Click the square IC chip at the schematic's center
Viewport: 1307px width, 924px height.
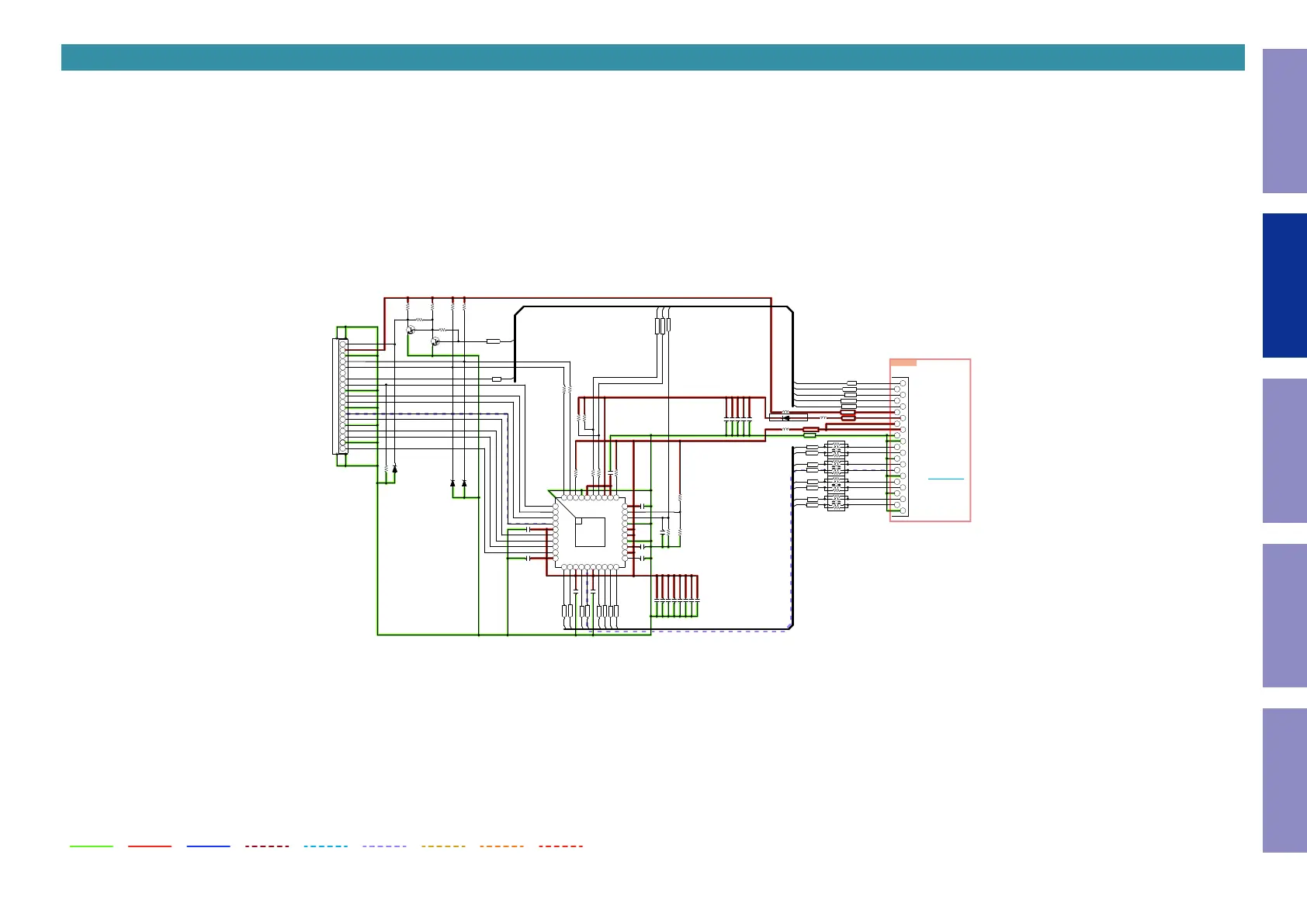pos(590,532)
